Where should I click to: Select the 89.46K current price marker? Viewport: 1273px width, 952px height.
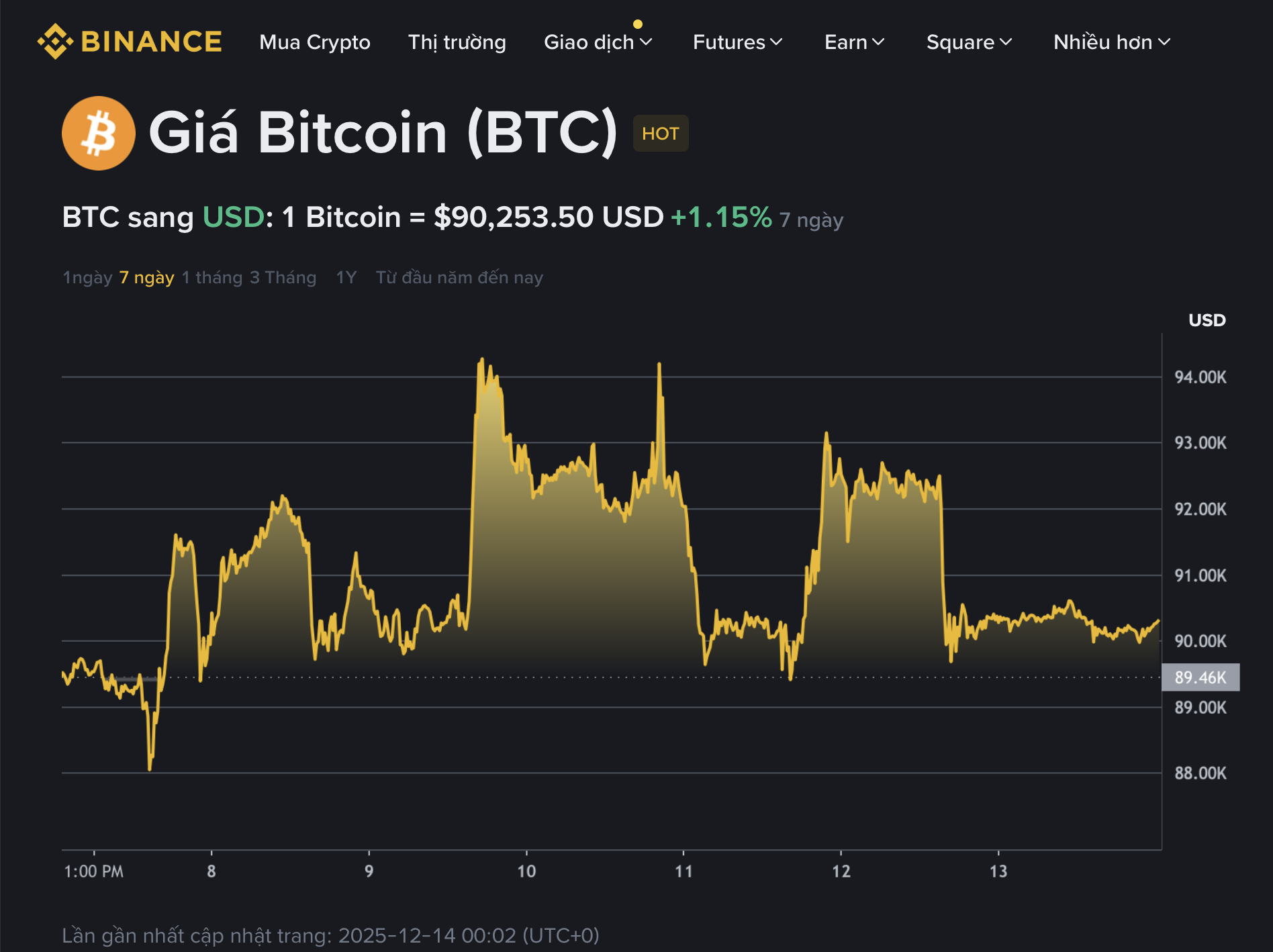tap(1201, 678)
